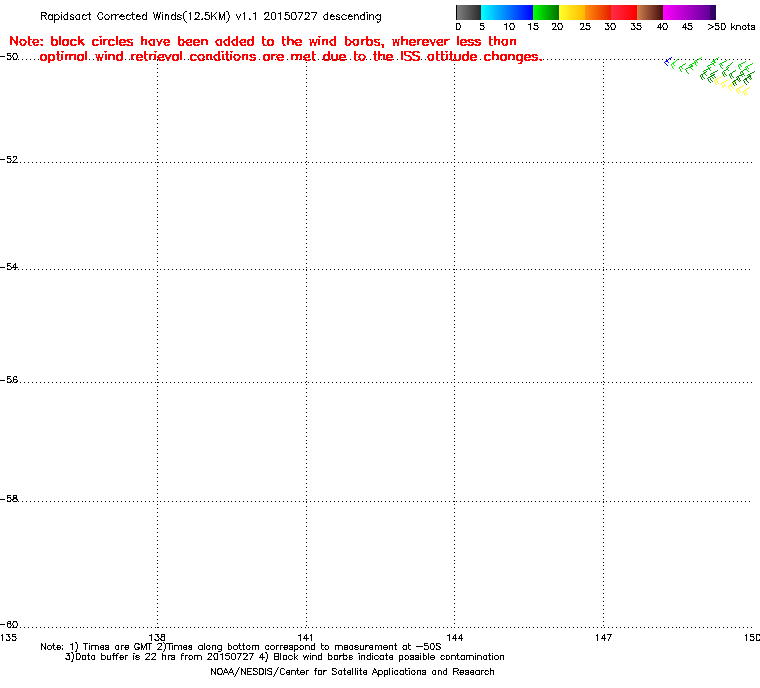760x688 pixels.
Task: Click the orange 25-30 knots legend color
Action: [598, 12]
